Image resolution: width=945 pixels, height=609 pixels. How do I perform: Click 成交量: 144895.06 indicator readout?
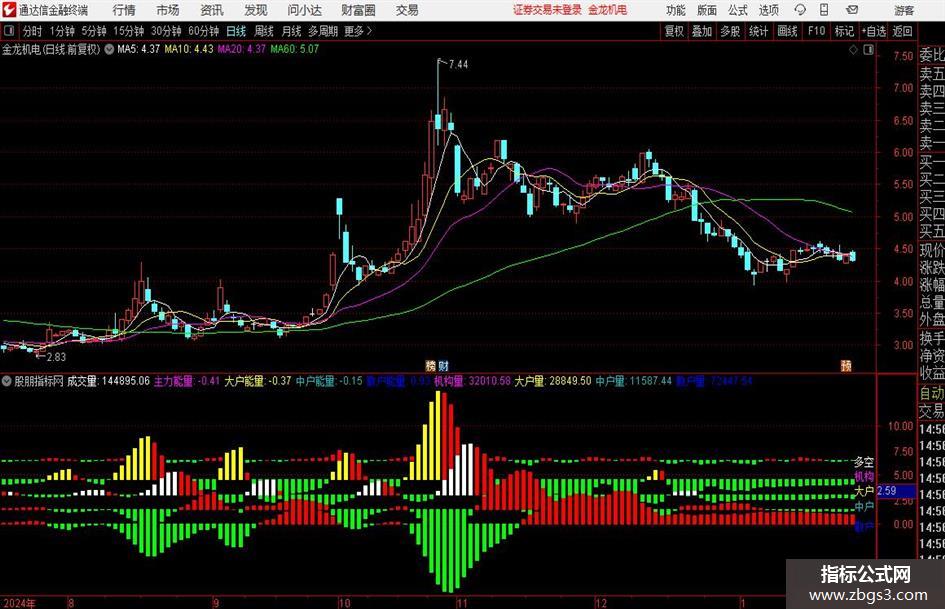(x=108, y=381)
